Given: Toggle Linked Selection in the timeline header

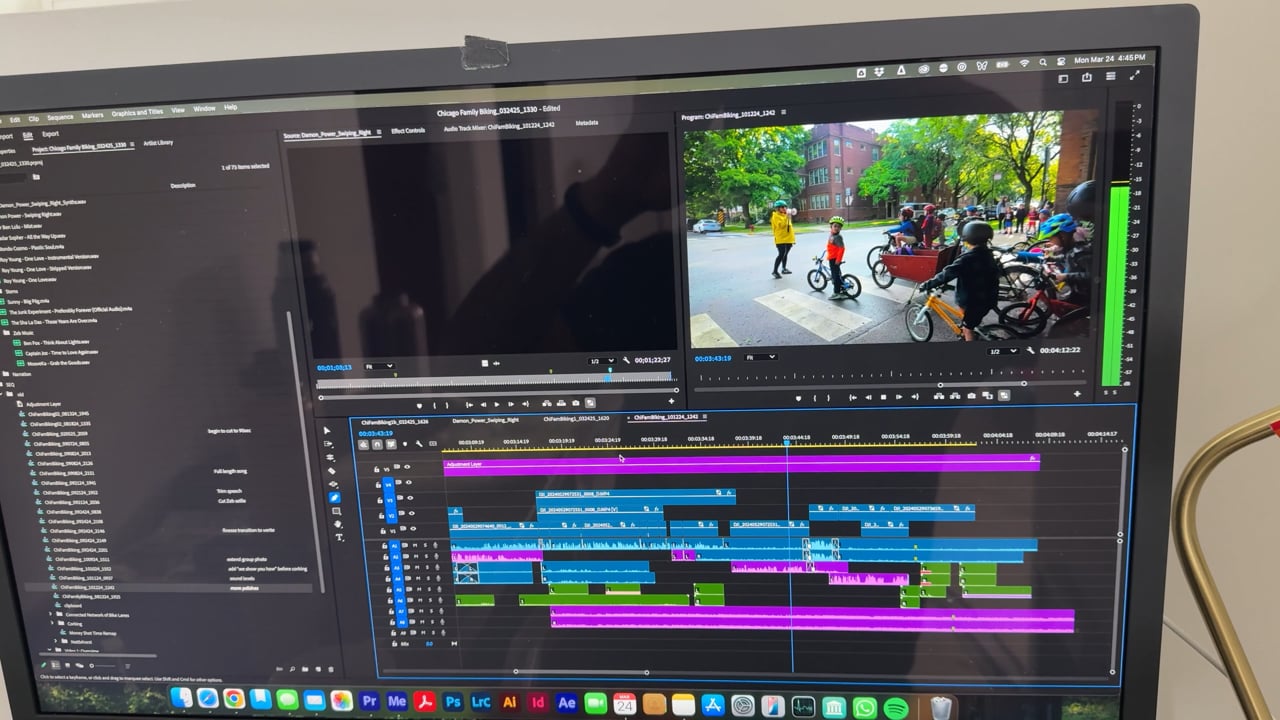Looking at the screenshot, I should click(391, 444).
